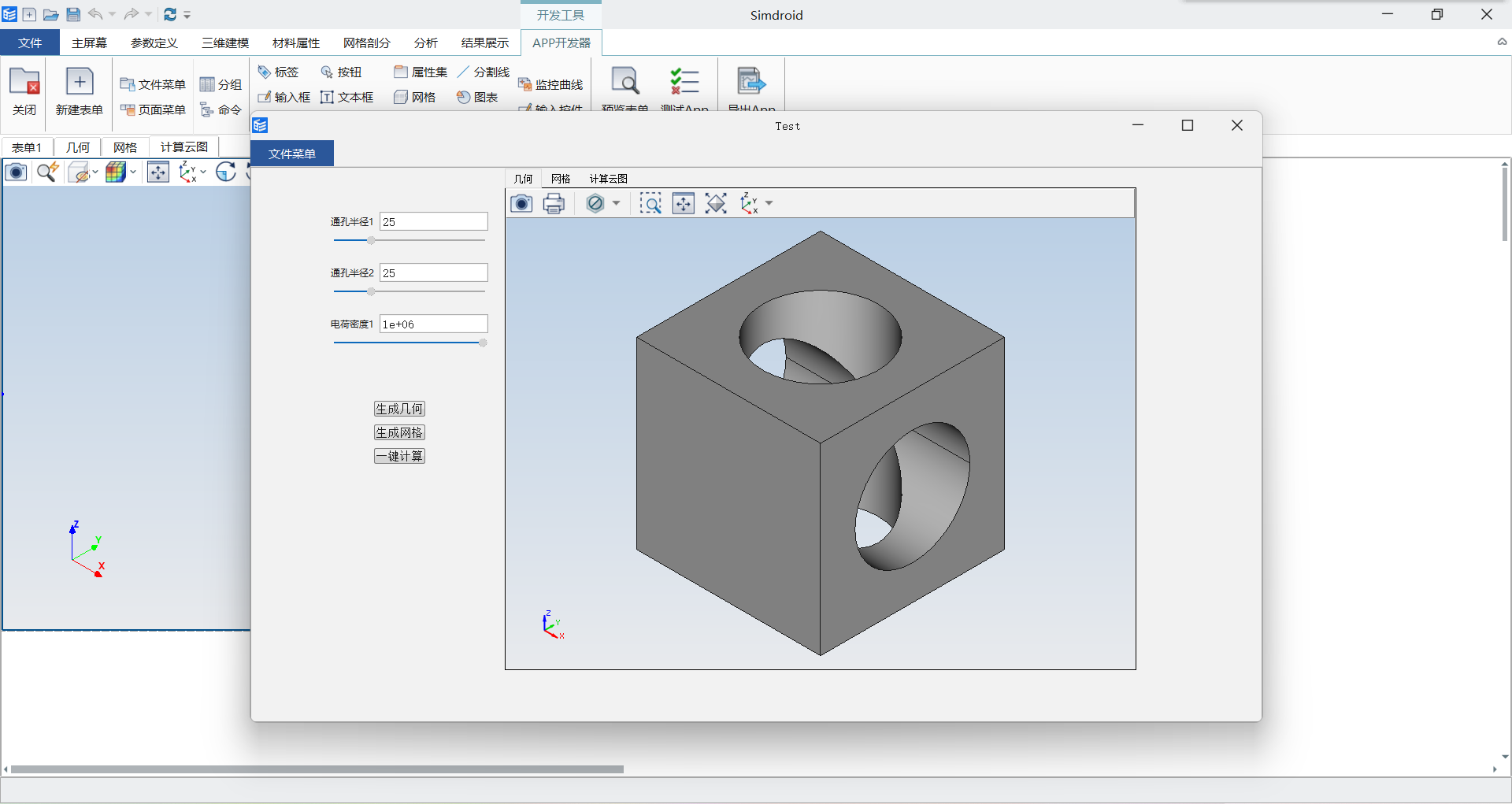1512x804 pixels.
Task: Insert a 文本框 text box control
Action: [346, 97]
